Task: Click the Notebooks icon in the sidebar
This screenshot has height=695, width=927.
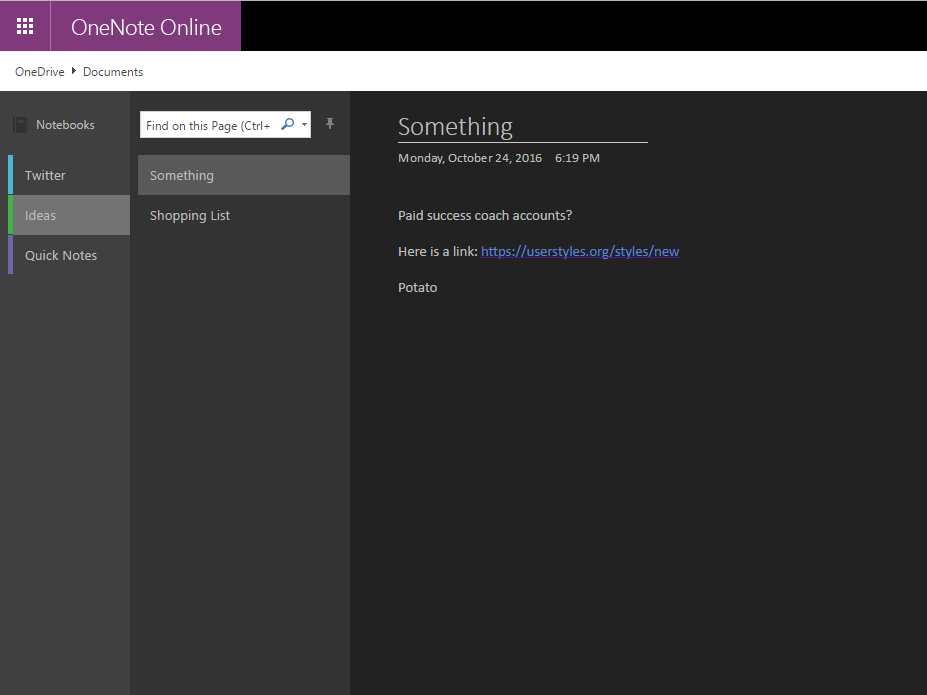Action: point(20,124)
